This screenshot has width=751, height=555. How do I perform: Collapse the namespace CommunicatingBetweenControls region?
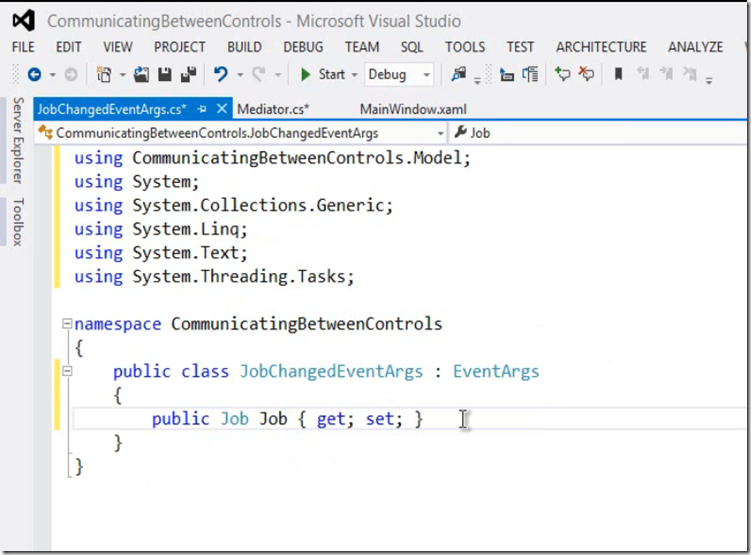click(67, 324)
